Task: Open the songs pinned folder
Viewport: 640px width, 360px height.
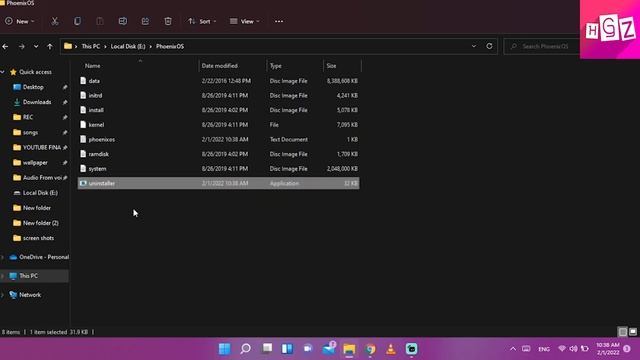Action: coord(30,132)
